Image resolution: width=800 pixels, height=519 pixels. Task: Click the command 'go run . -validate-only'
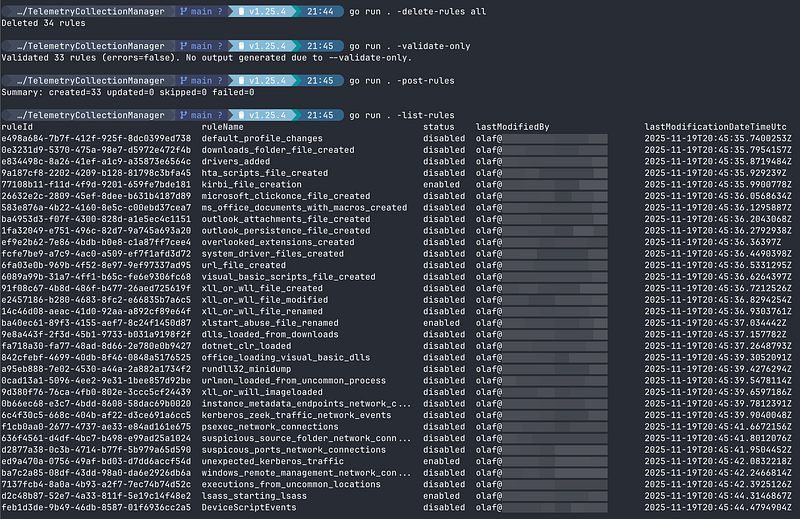coord(410,46)
